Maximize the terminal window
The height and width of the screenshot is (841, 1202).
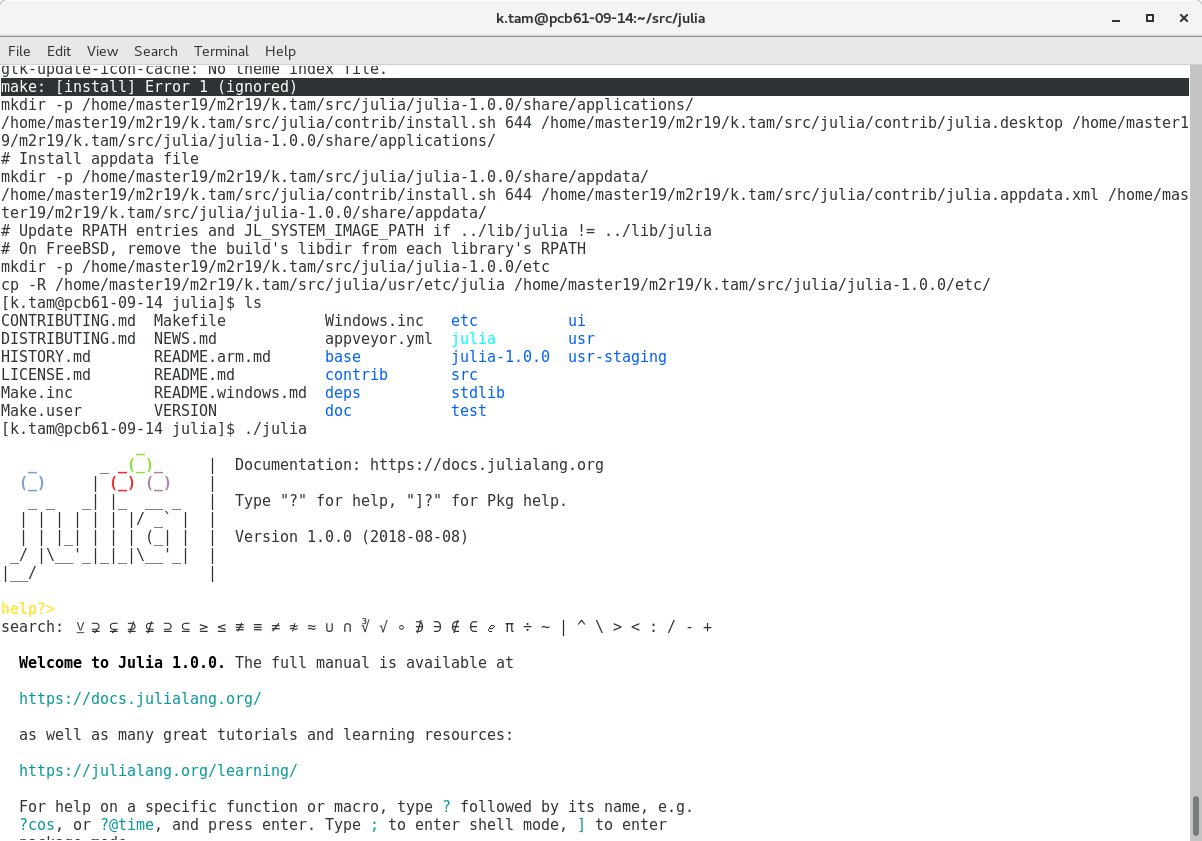pyautogui.click(x=1150, y=18)
